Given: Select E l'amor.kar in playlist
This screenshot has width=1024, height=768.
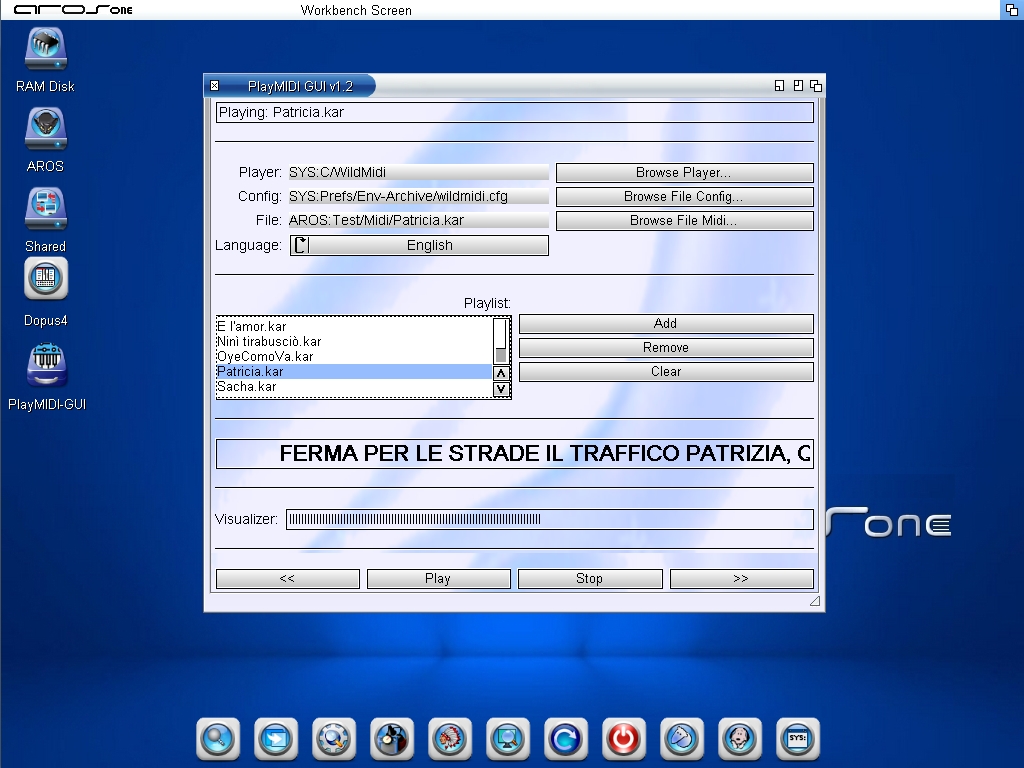Looking at the screenshot, I should 354,327.
